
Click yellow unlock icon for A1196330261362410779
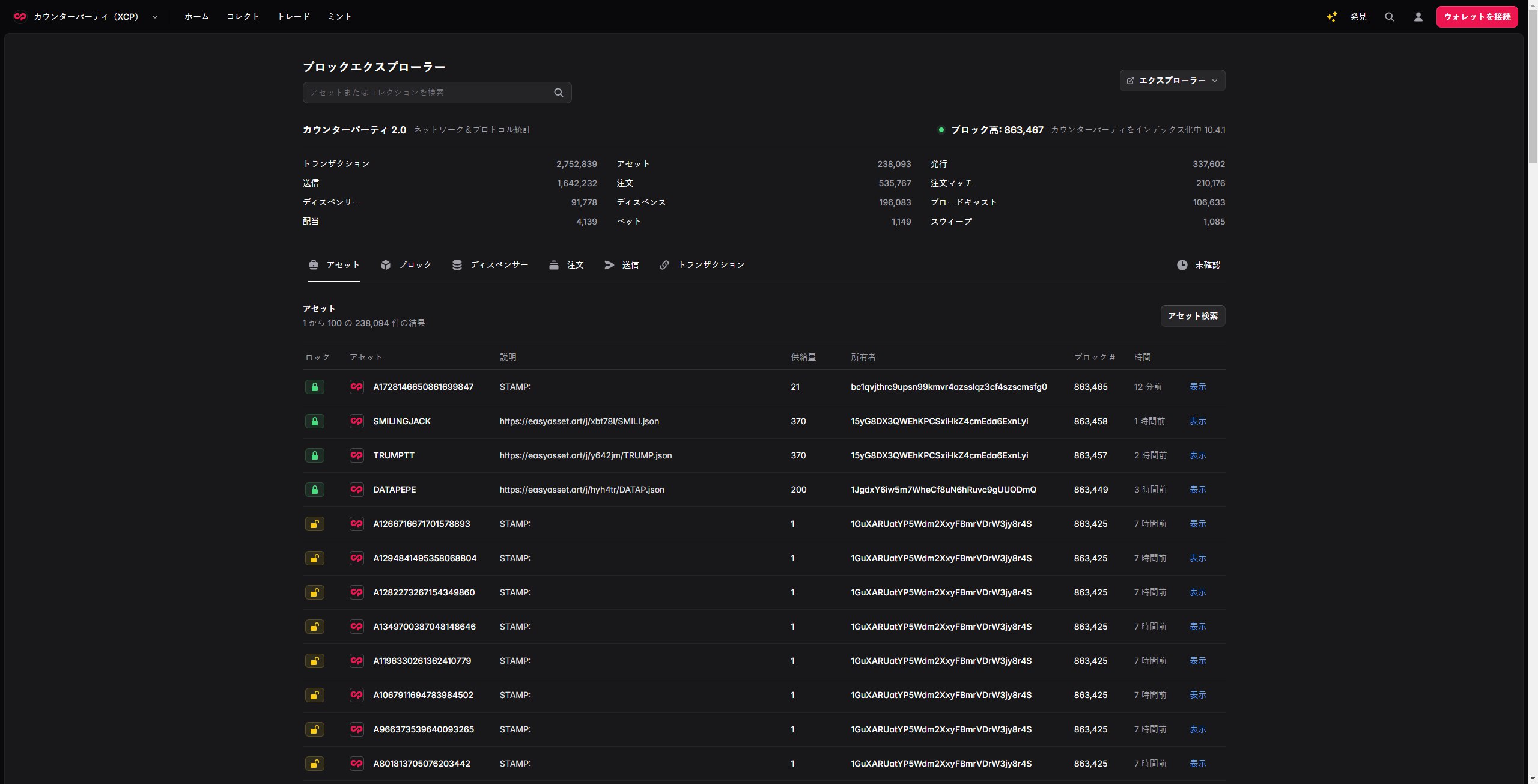coord(314,661)
